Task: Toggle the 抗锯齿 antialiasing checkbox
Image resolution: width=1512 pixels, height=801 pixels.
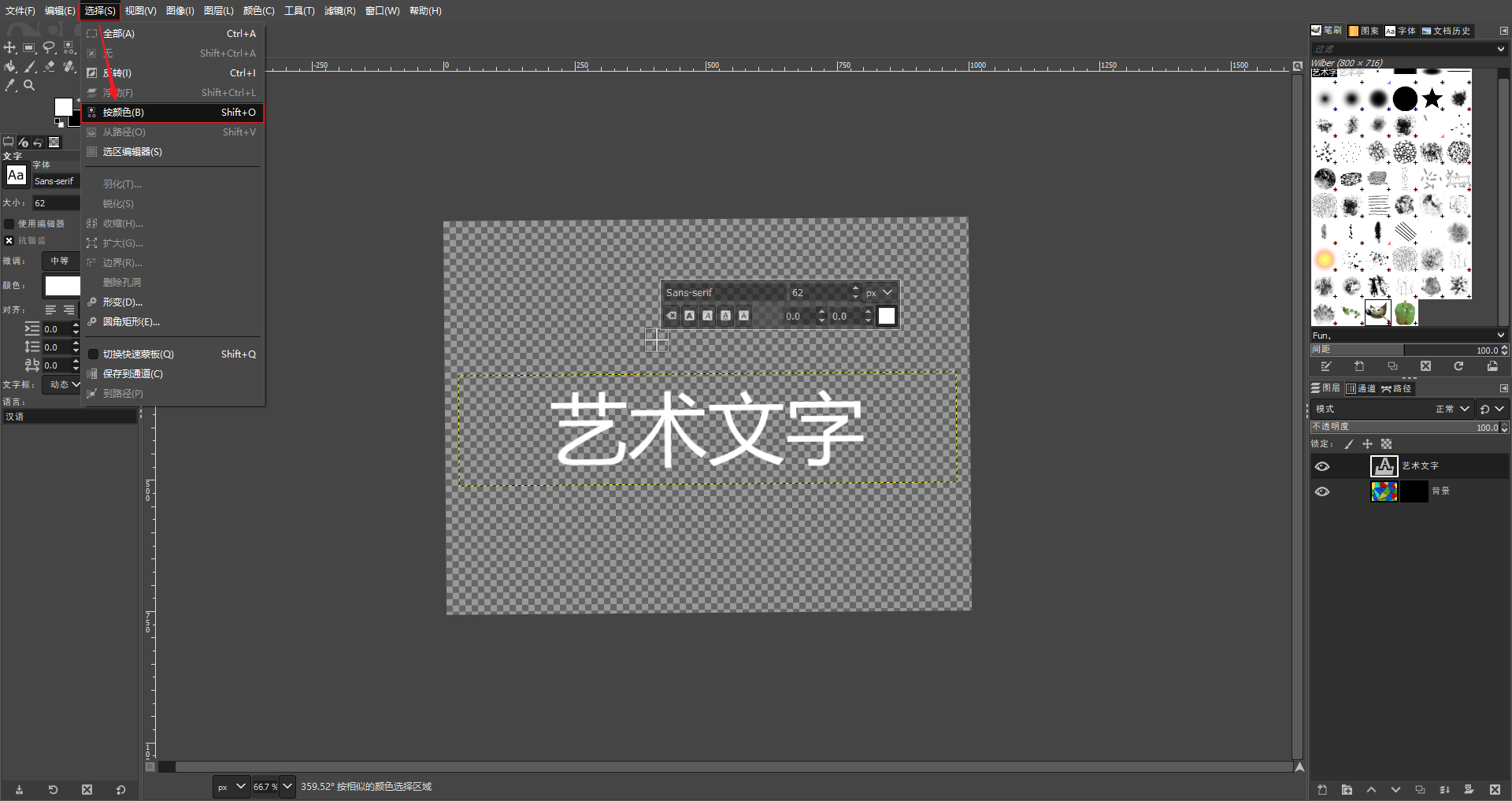Action: coord(9,240)
